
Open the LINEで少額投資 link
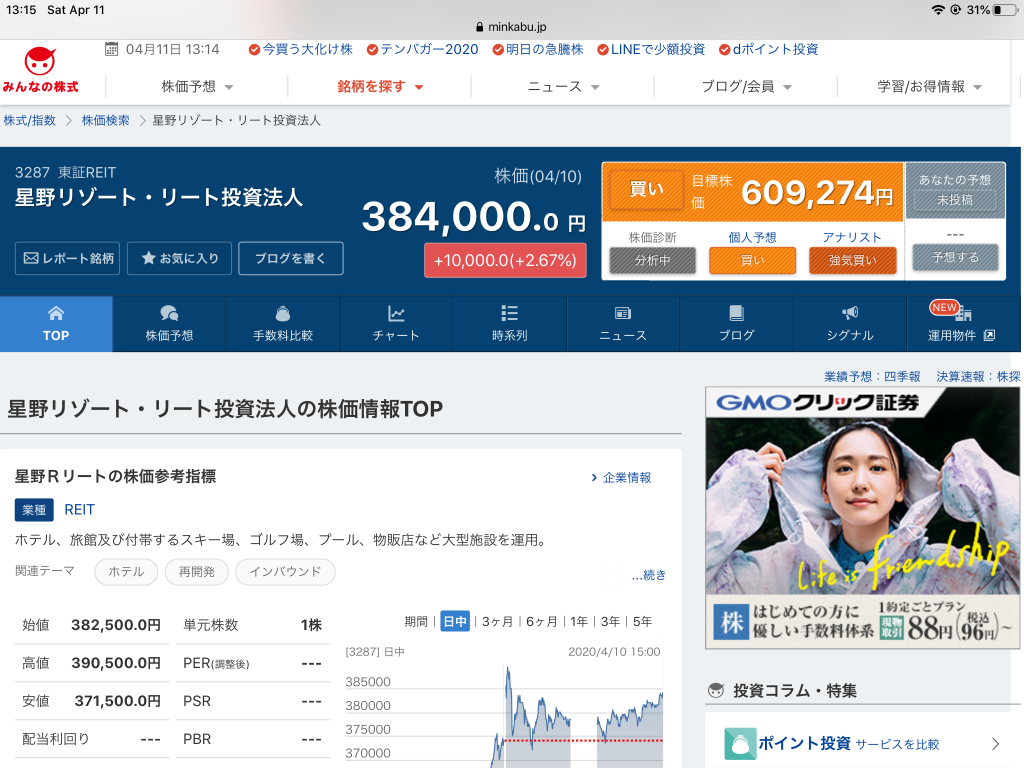coord(651,49)
